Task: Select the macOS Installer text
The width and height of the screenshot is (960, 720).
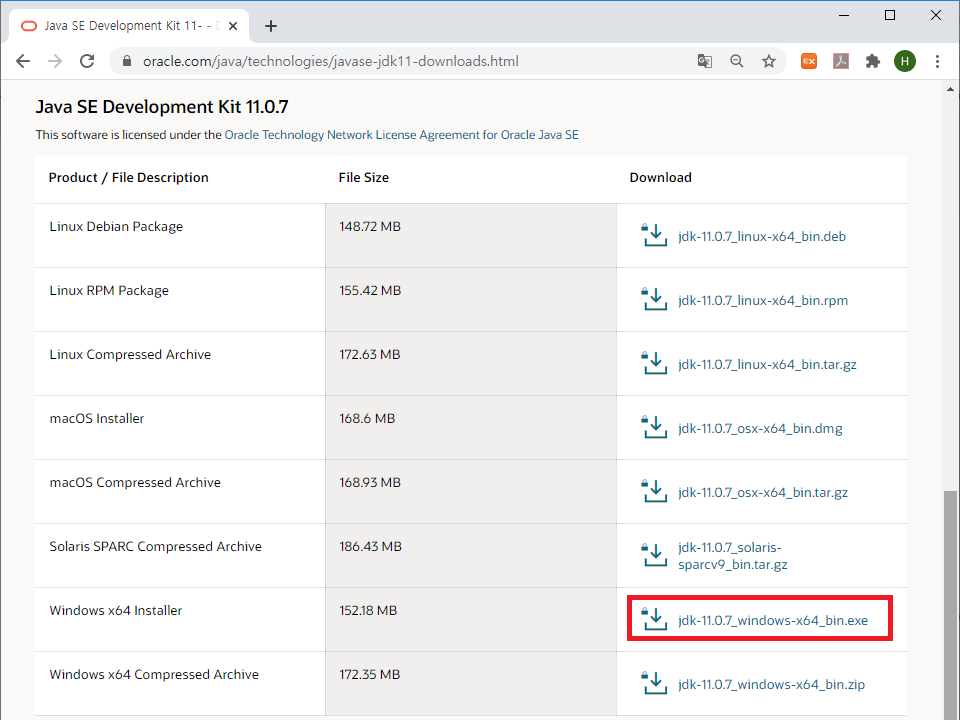Action: 97,418
